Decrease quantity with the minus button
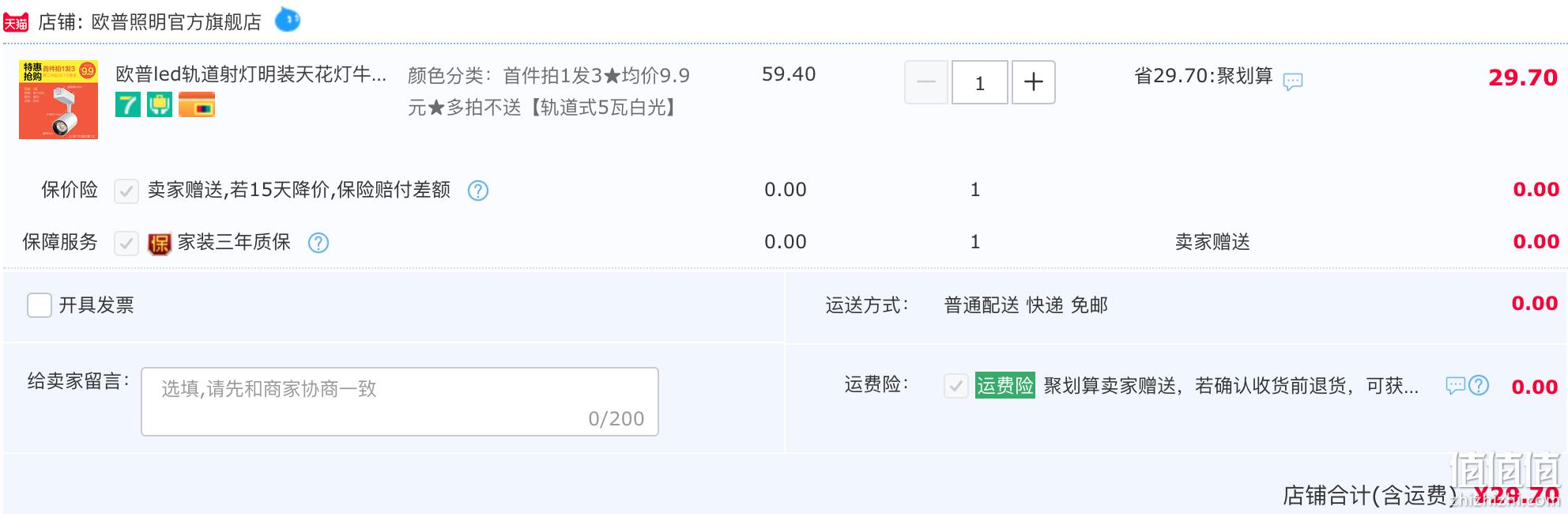Screen dimensions: 1568x514 tap(926, 82)
